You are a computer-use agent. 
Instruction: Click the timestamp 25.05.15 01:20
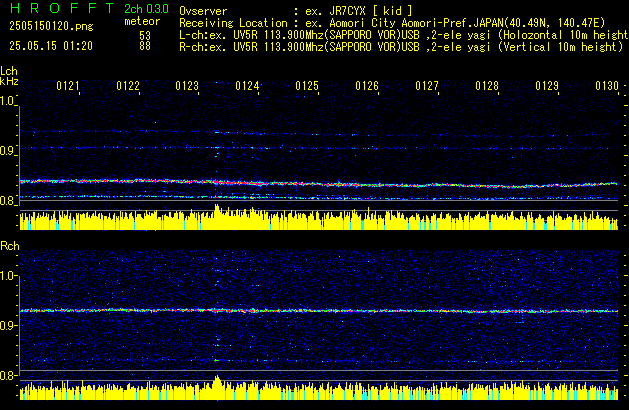(x=51, y=46)
